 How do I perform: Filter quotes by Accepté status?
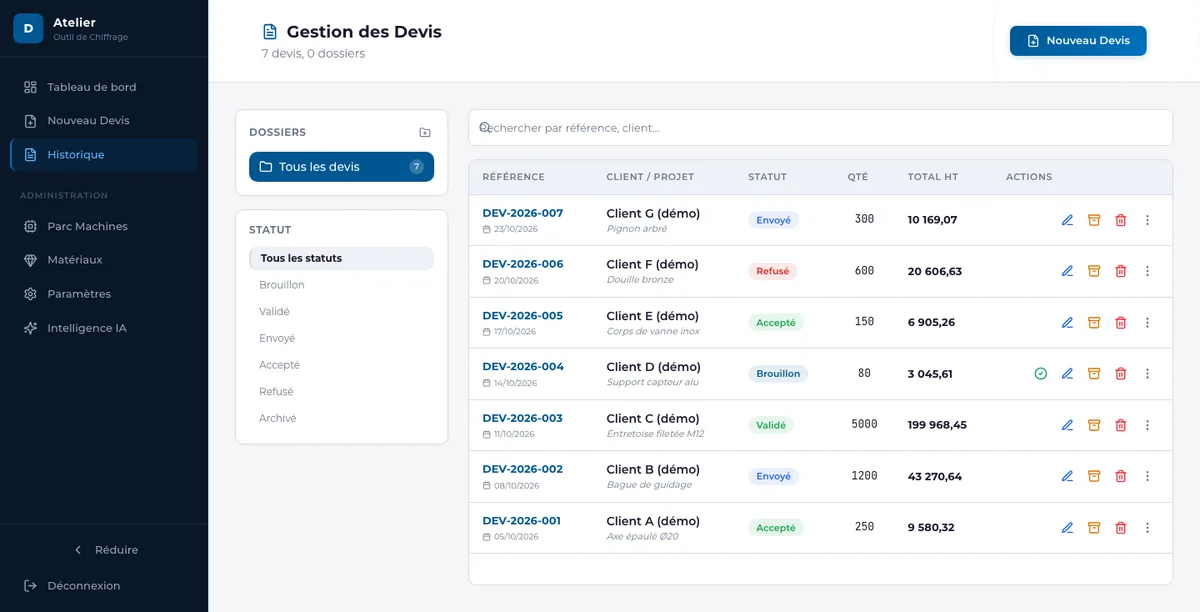point(341,365)
